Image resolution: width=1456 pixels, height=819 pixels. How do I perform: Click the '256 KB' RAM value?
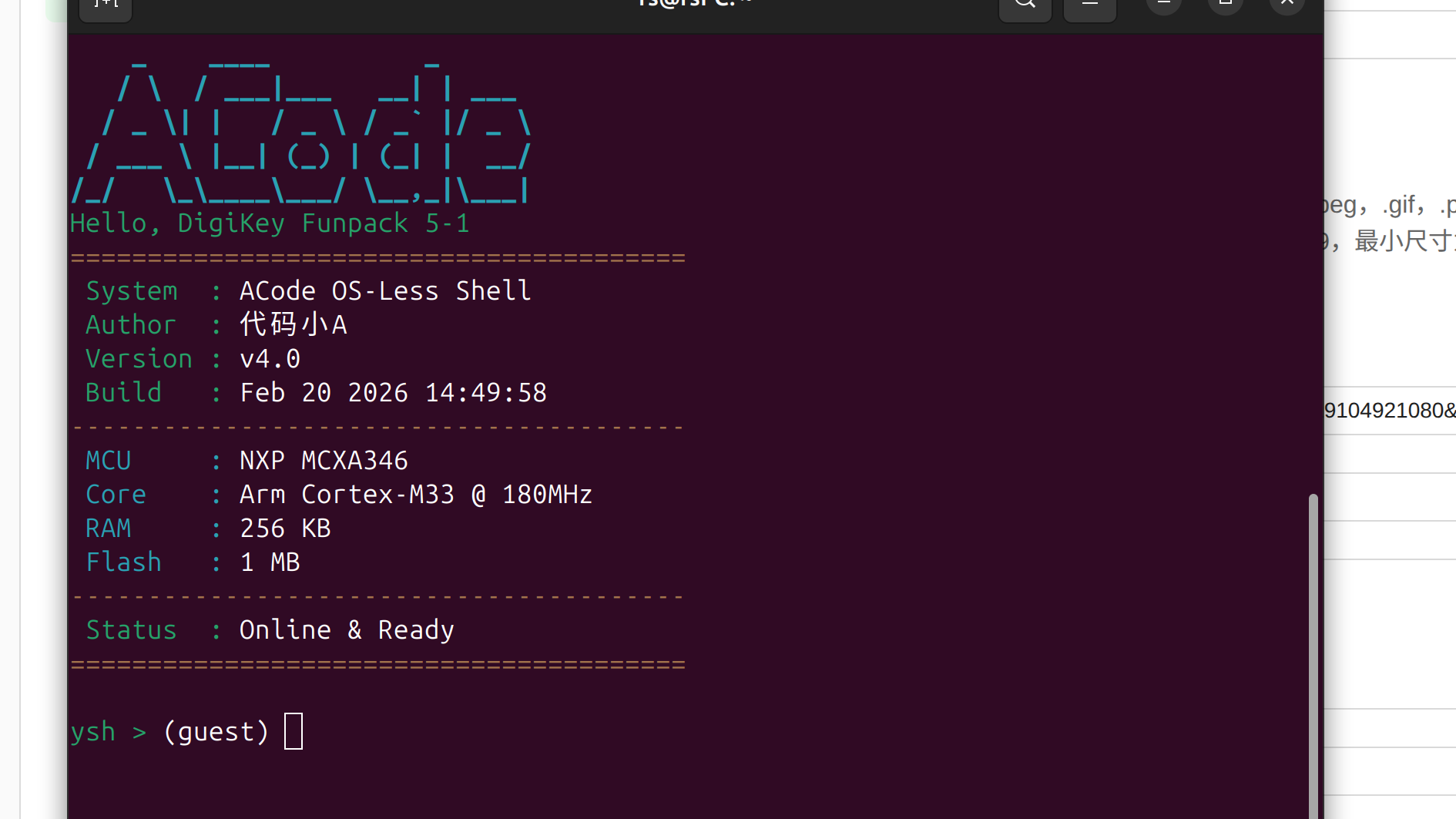tap(285, 529)
